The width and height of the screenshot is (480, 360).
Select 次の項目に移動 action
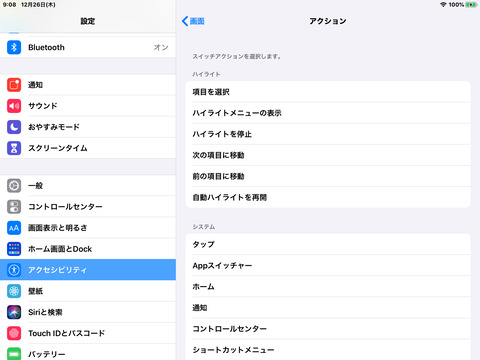coord(328,155)
